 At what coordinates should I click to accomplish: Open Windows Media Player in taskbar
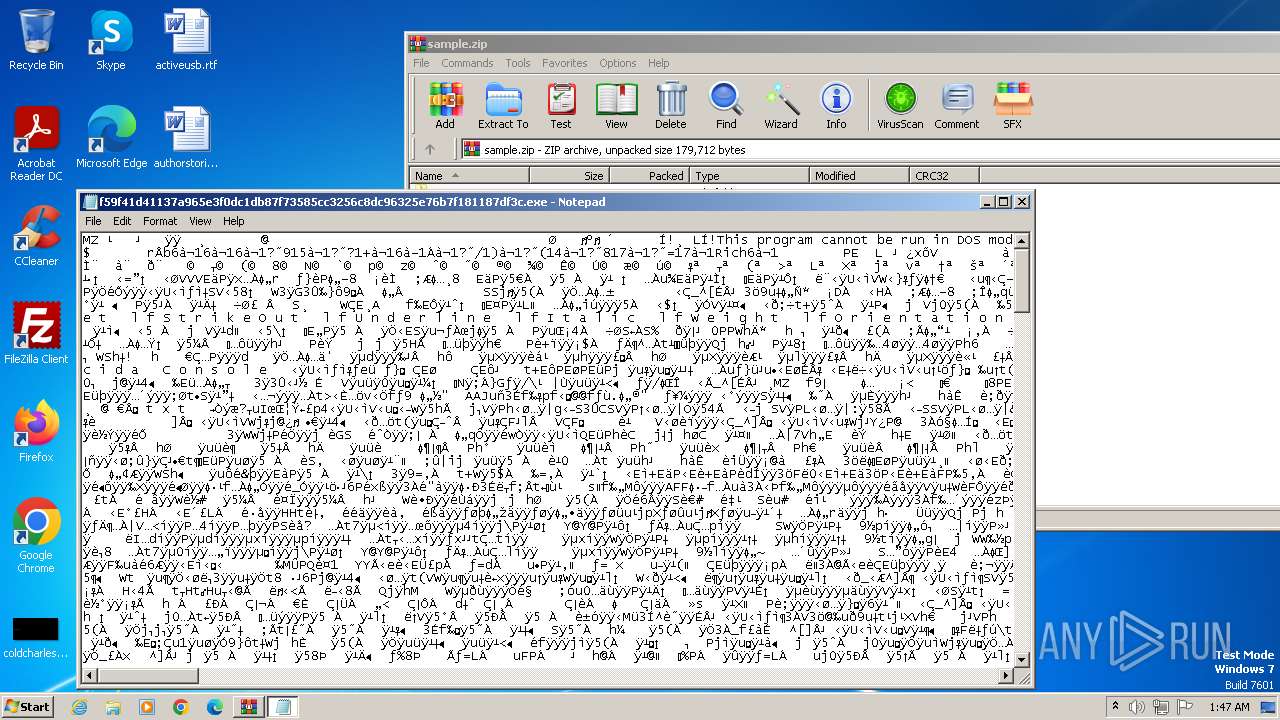point(147,707)
